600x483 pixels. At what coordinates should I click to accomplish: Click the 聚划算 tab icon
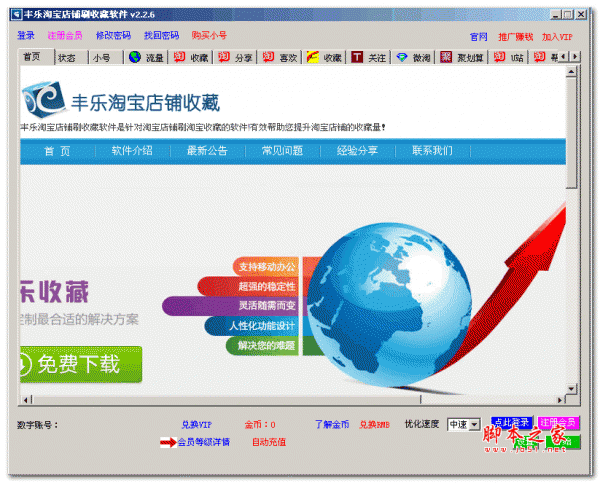click(x=446, y=57)
